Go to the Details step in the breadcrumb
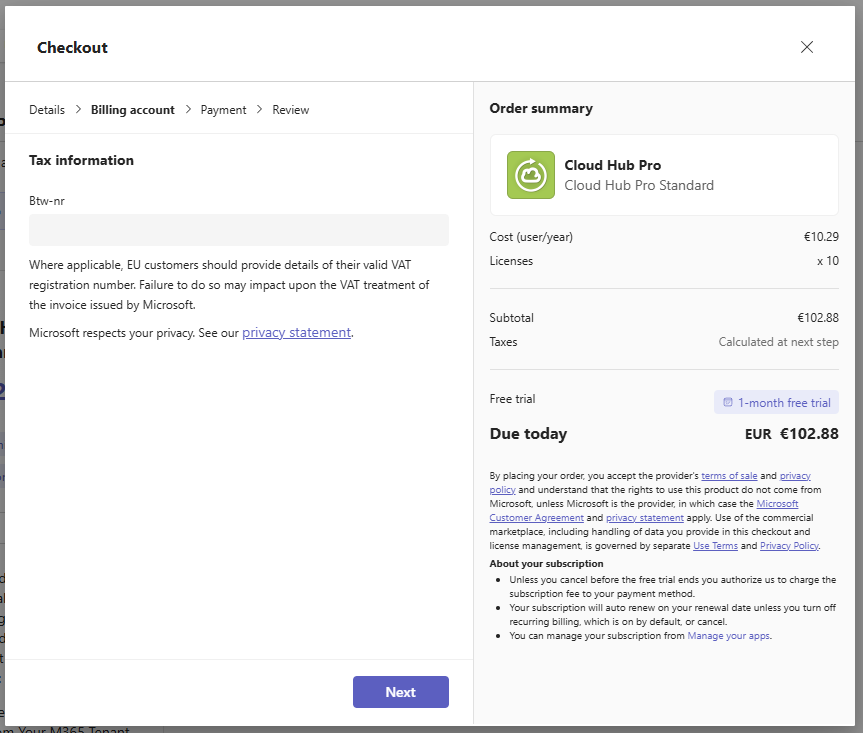Image resolution: width=863 pixels, height=733 pixels. (x=47, y=110)
